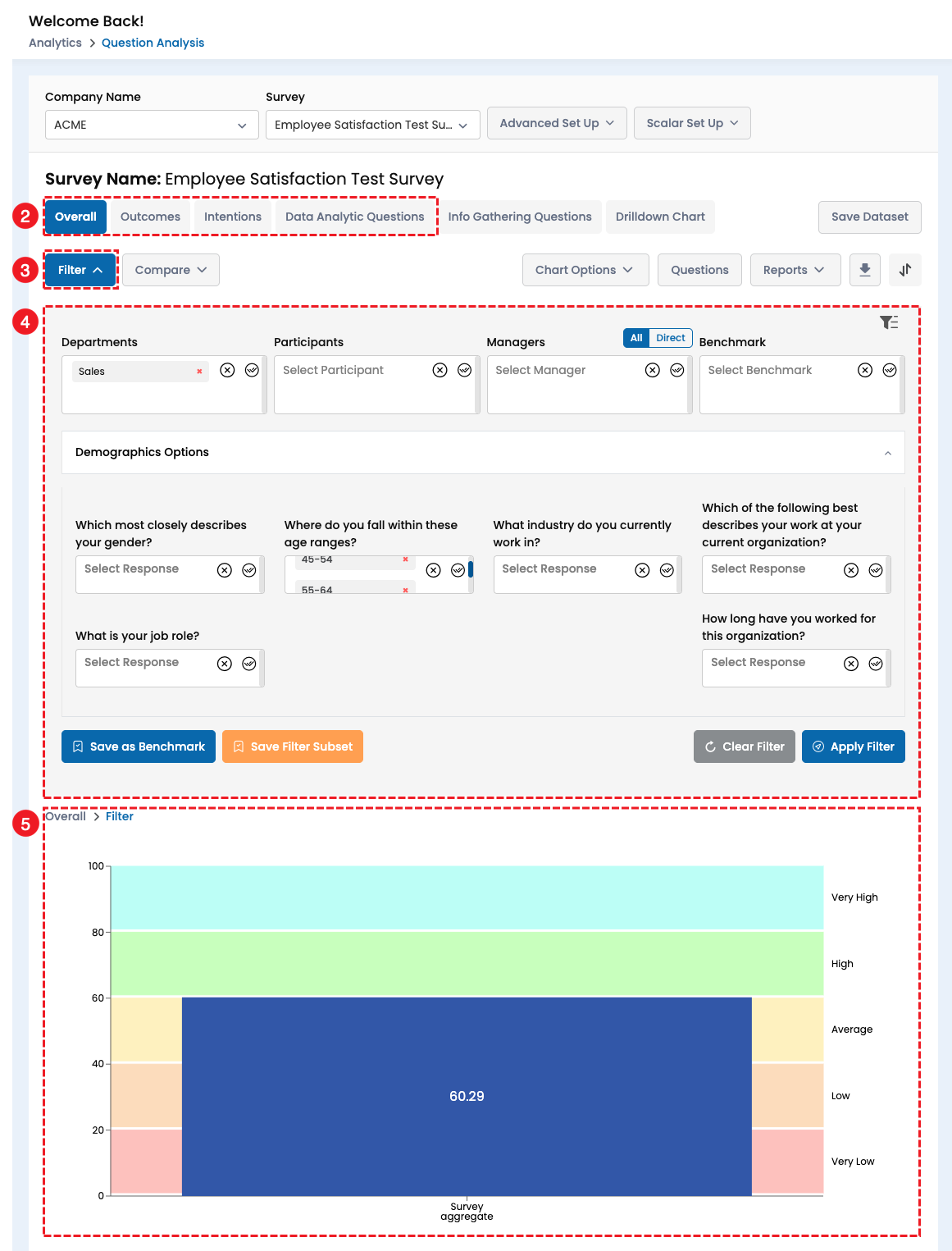This screenshot has width=952, height=1251.
Task: Click the sort arrows icon button
Action: tap(905, 270)
